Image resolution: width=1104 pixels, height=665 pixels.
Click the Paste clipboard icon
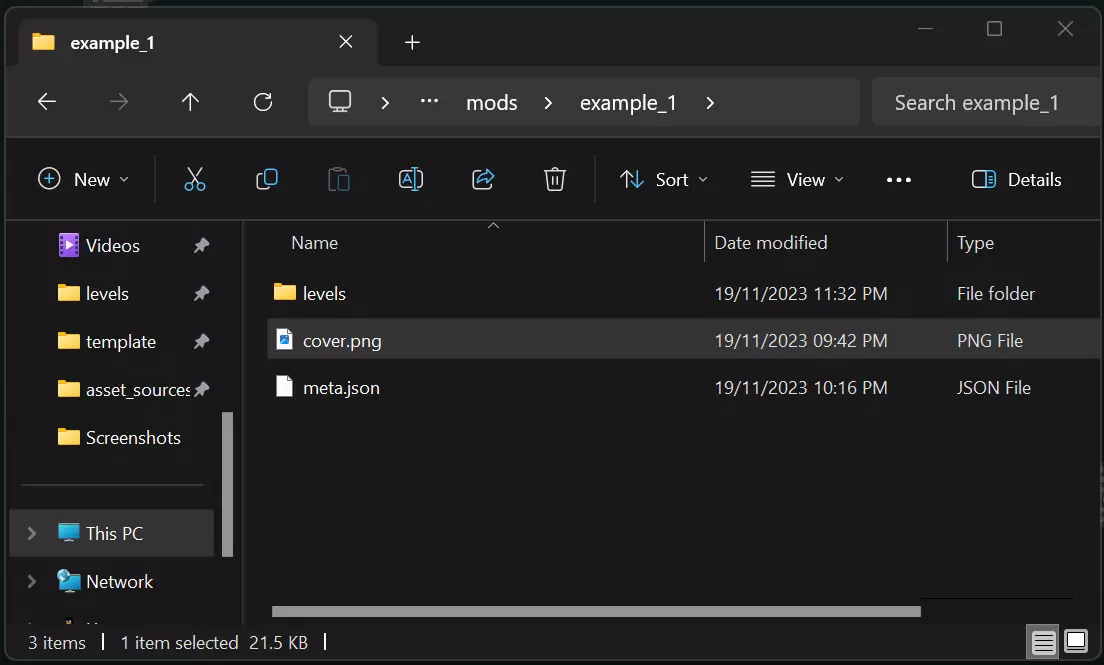click(339, 180)
